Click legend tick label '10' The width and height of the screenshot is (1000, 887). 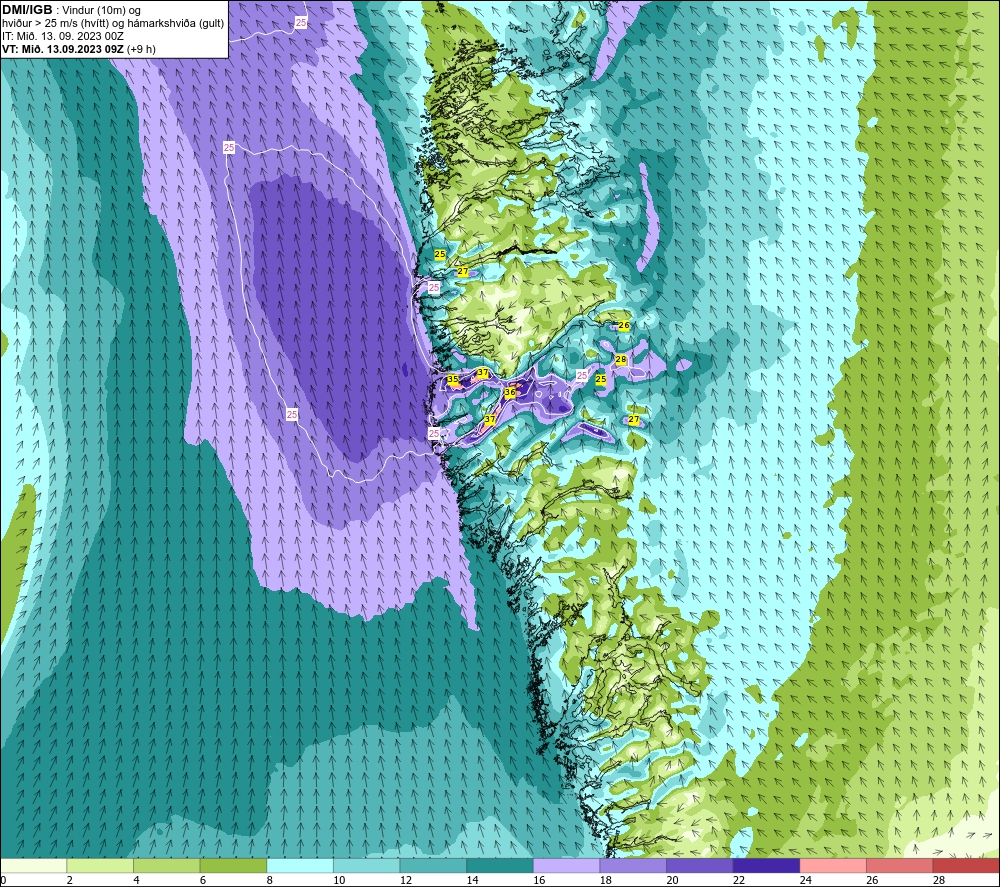tap(339, 880)
